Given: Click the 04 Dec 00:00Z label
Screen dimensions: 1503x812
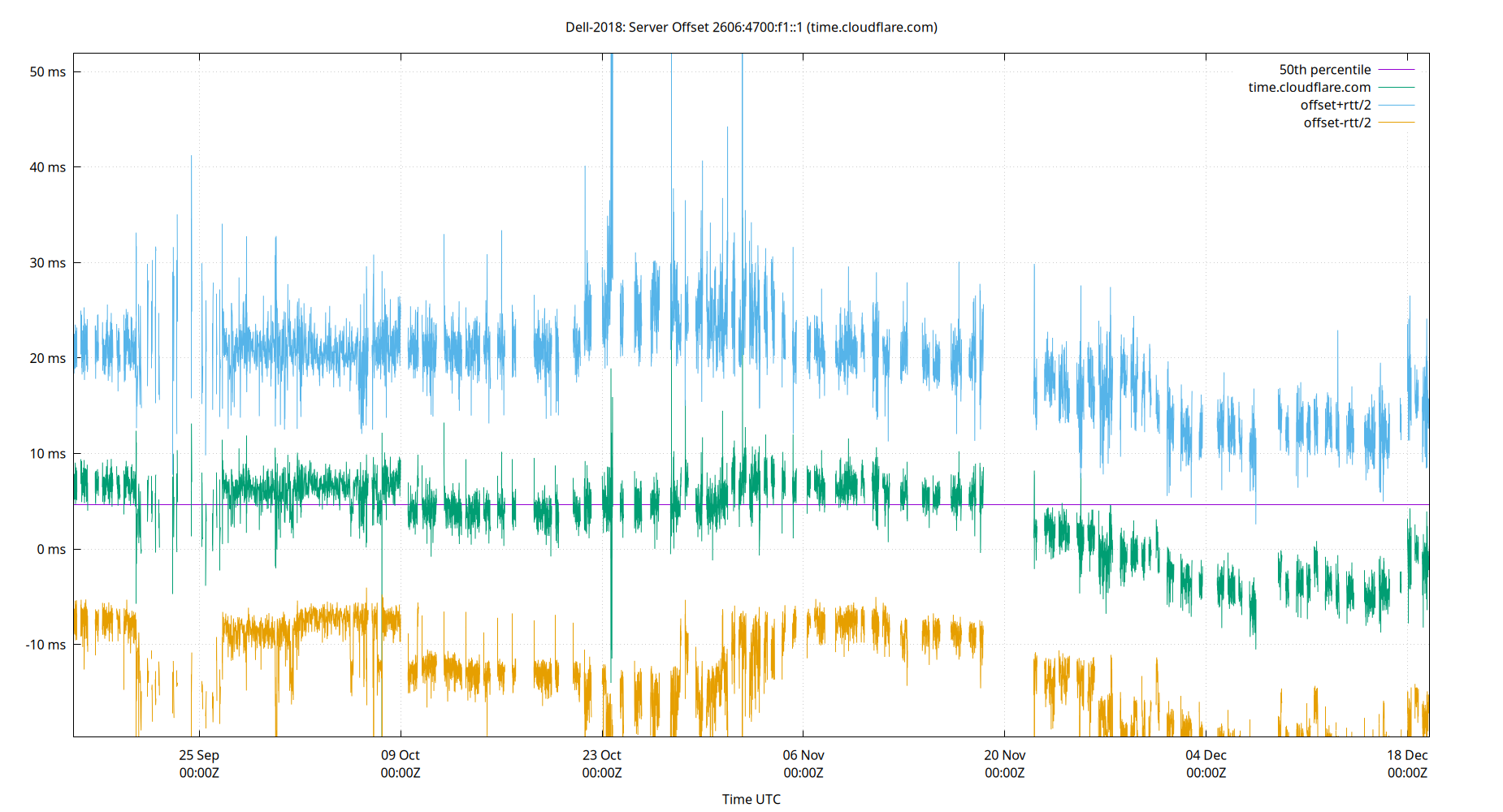Looking at the screenshot, I should point(1206,763).
